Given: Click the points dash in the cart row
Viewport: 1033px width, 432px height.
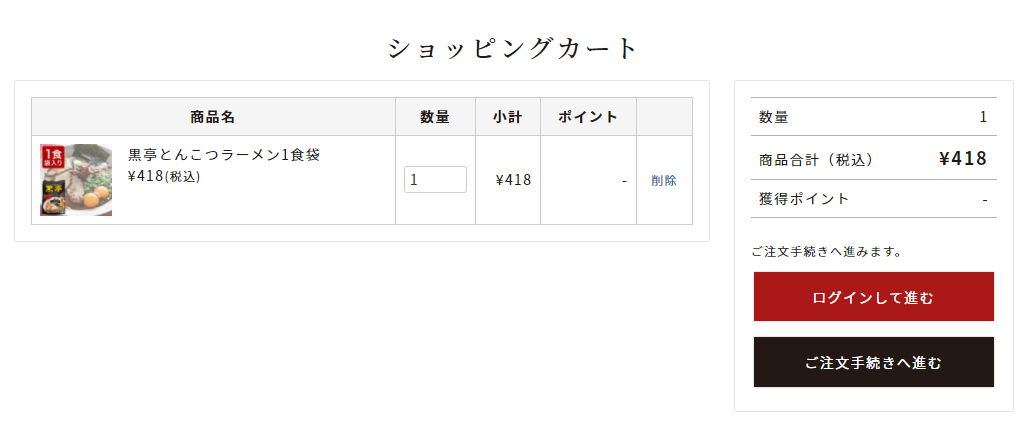Looking at the screenshot, I should pyautogui.click(x=624, y=181).
